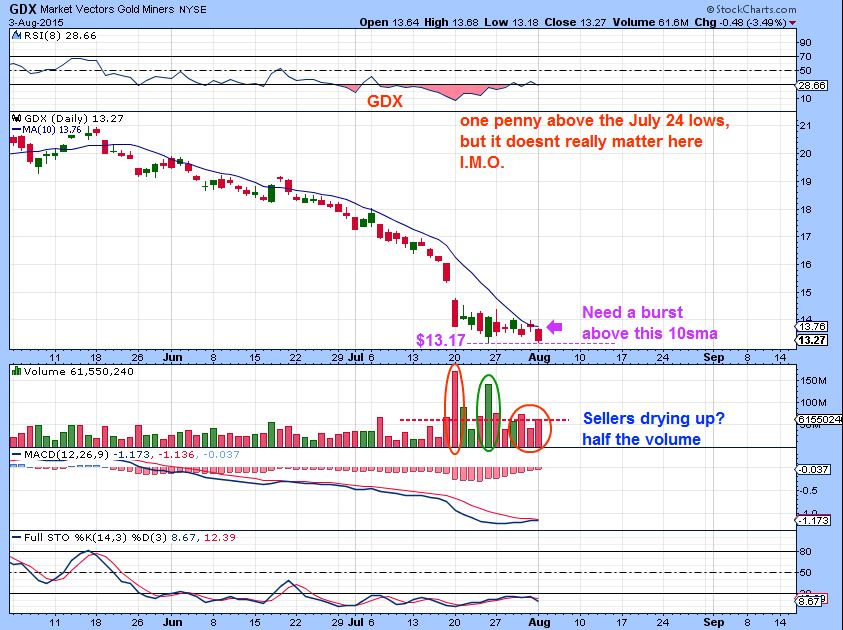
Task: Click the 'GDX (Daily) 13.27' legend text
Action: click(74, 119)
